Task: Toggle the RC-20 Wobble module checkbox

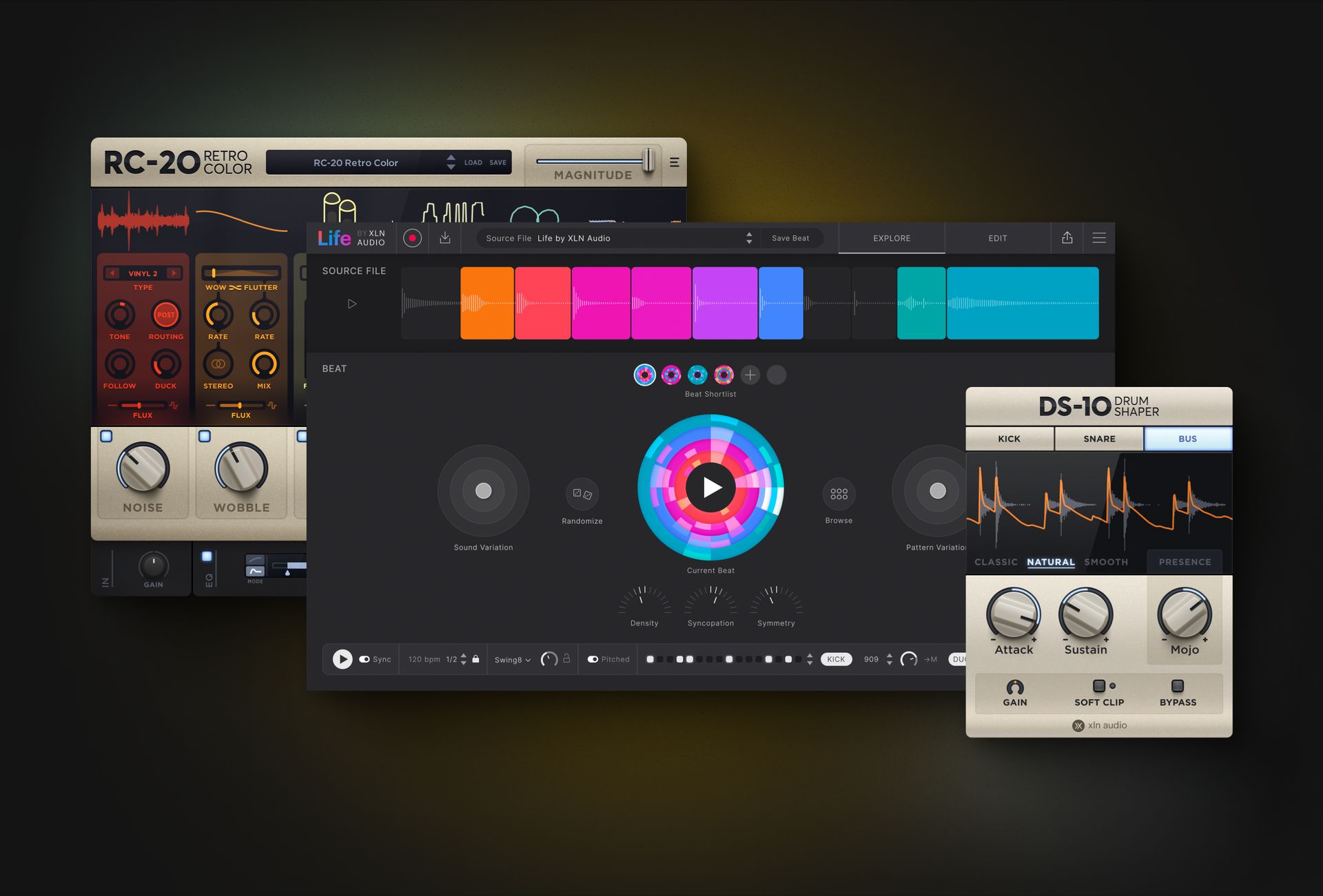Action: (205, 436)
